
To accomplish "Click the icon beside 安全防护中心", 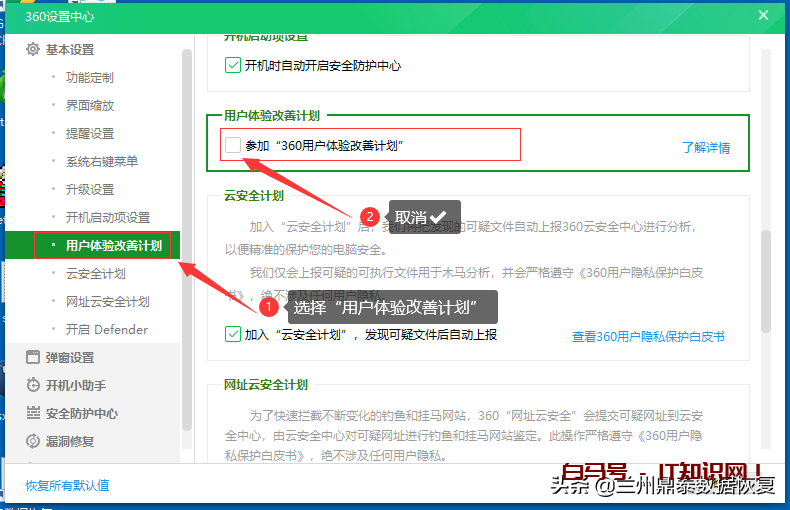I will click(33, 413).
